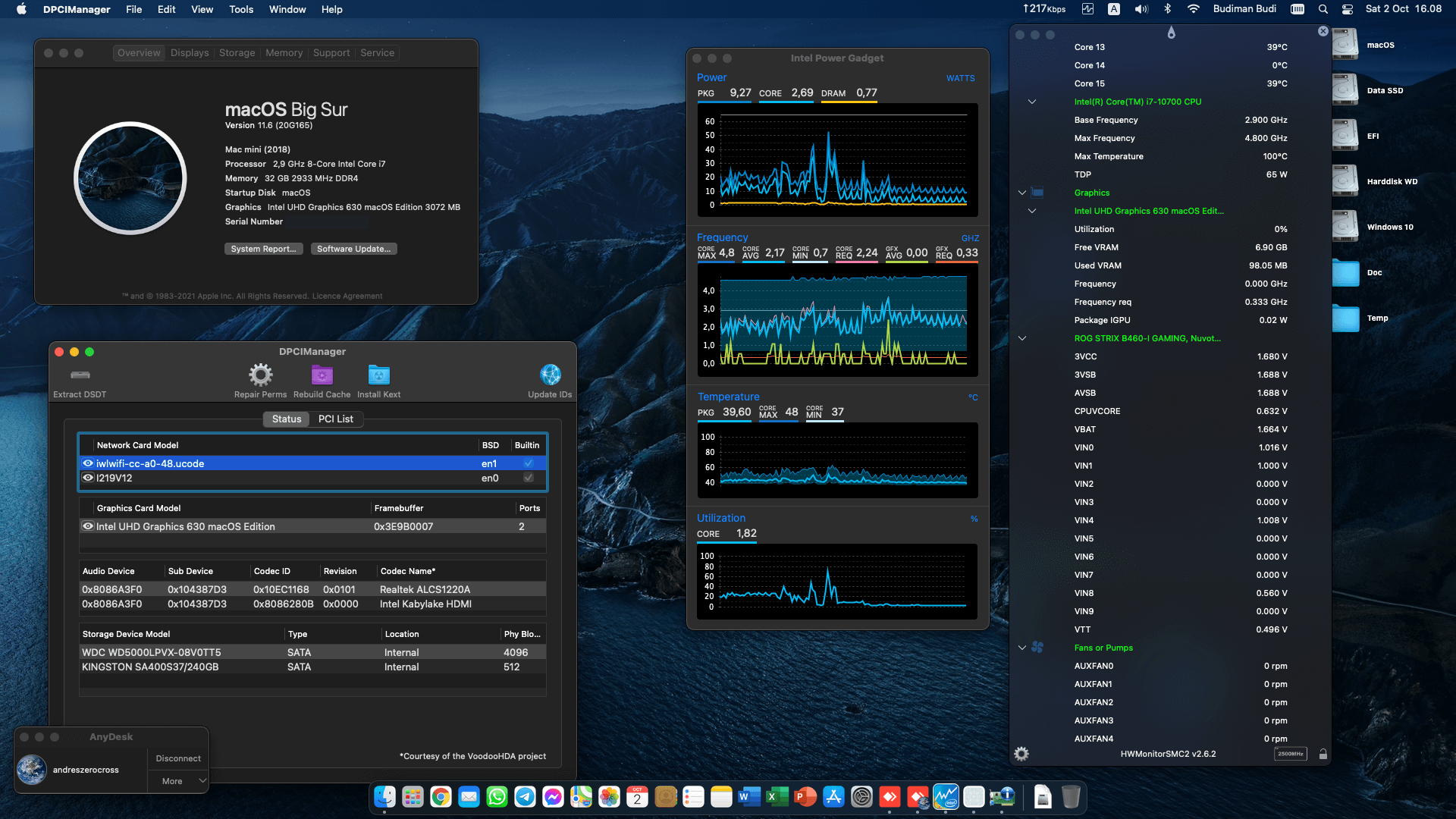Select the Harddisk WD desktop drive
This screenshot has height=819, width=1456.
pos(1345,181)
